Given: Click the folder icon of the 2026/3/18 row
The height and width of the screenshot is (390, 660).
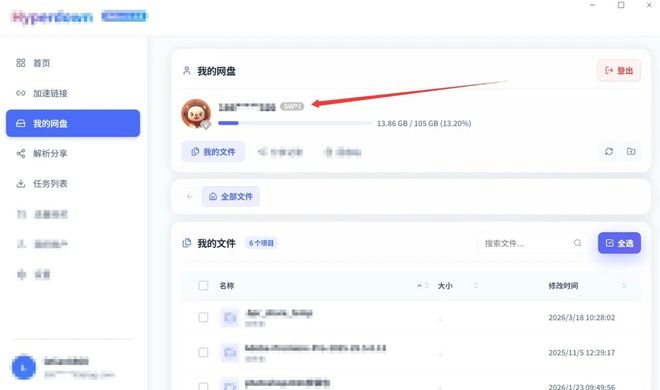Looking at the screenshot, I should (230, 317).
